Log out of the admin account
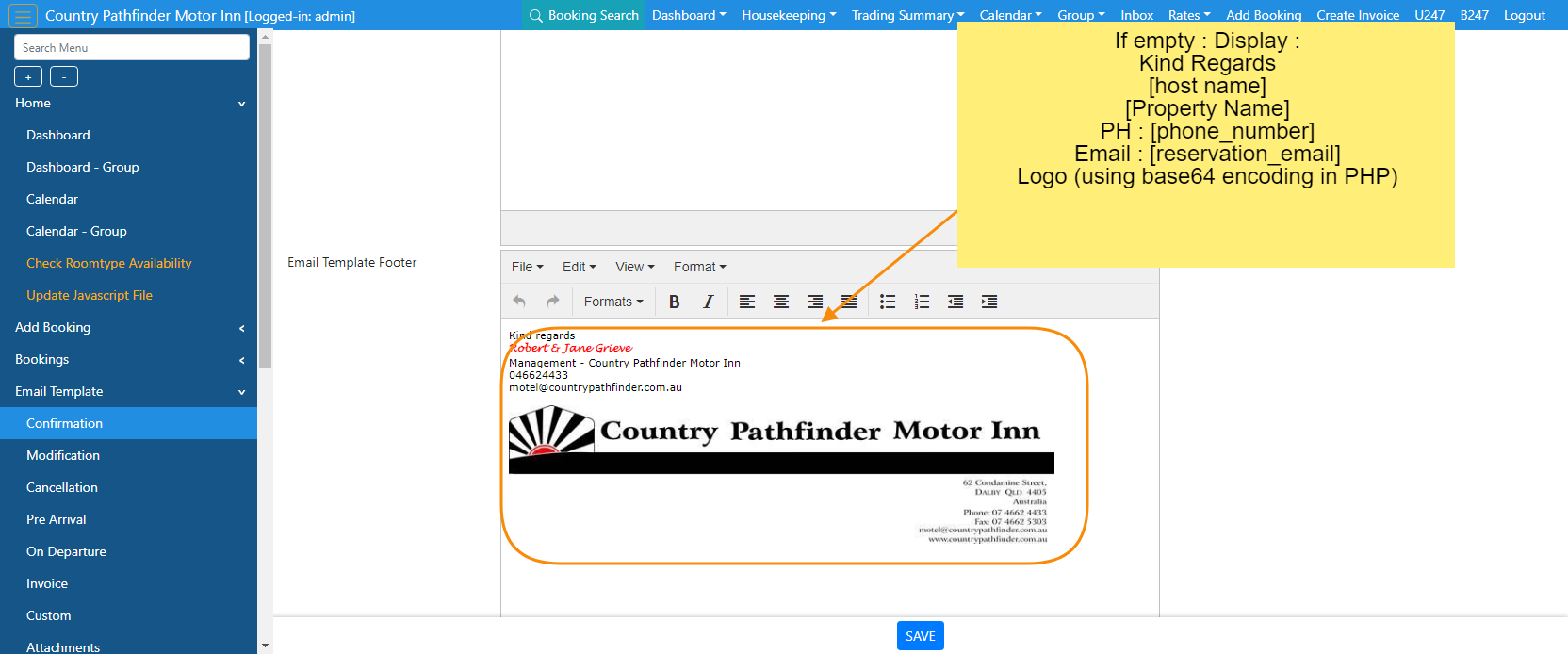The width and height of the screenshot is (1568, 654). pos(1525,15)
